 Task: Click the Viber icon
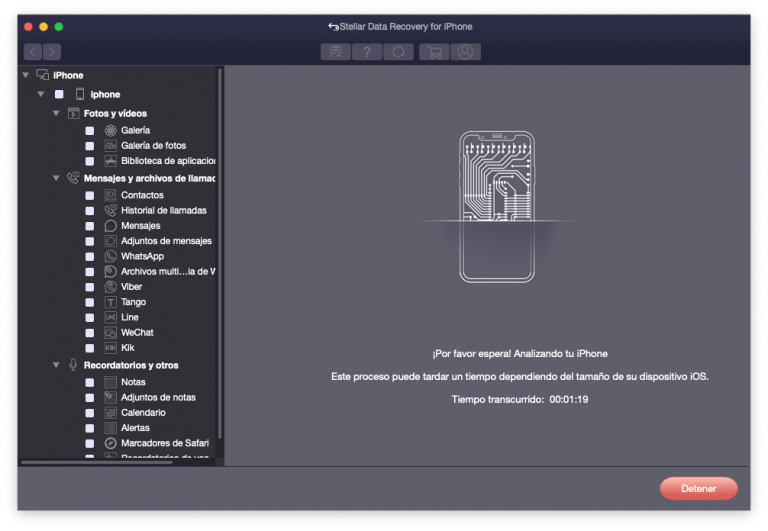coord(111,287)
